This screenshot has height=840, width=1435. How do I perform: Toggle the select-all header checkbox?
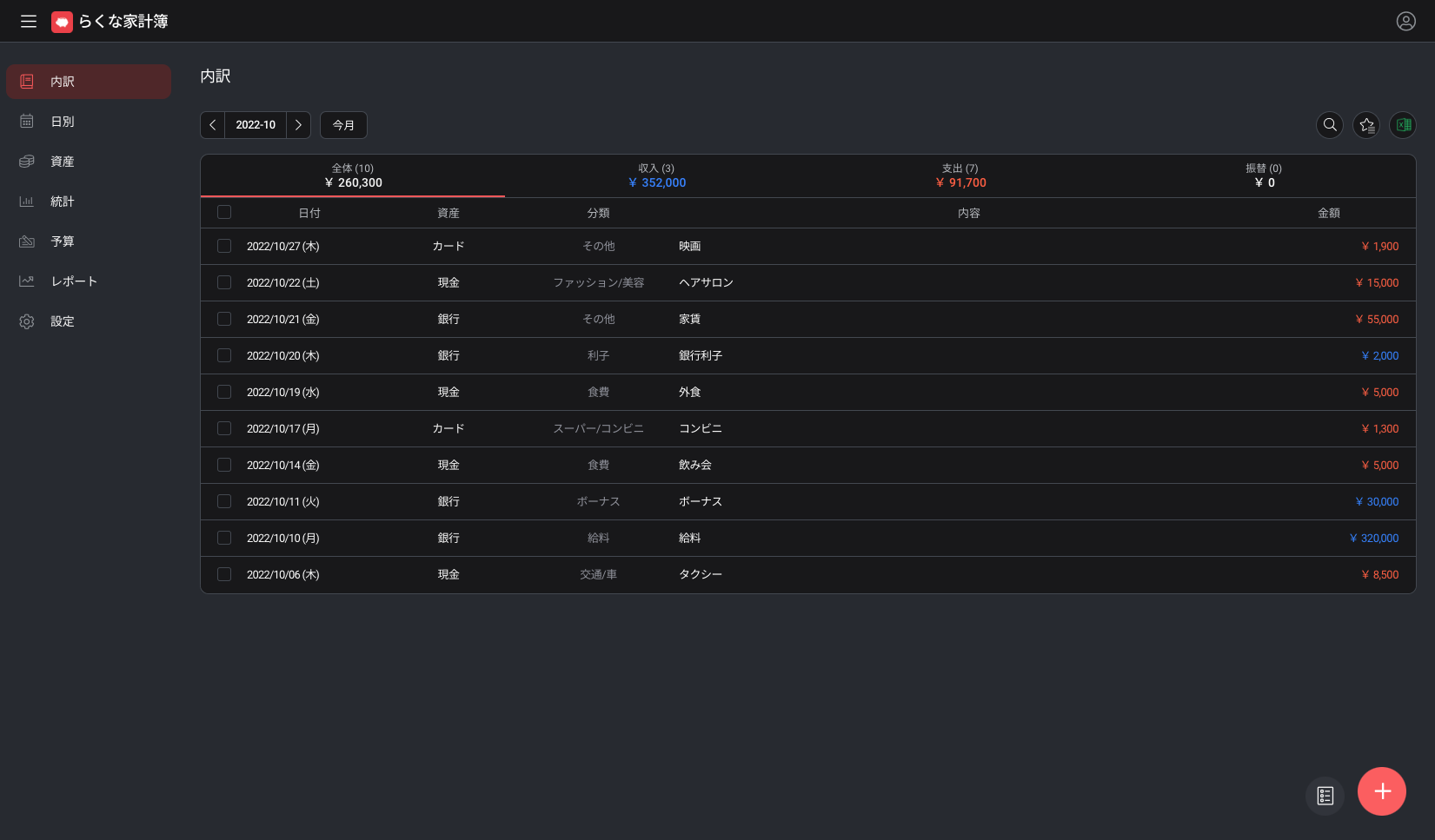224,212
